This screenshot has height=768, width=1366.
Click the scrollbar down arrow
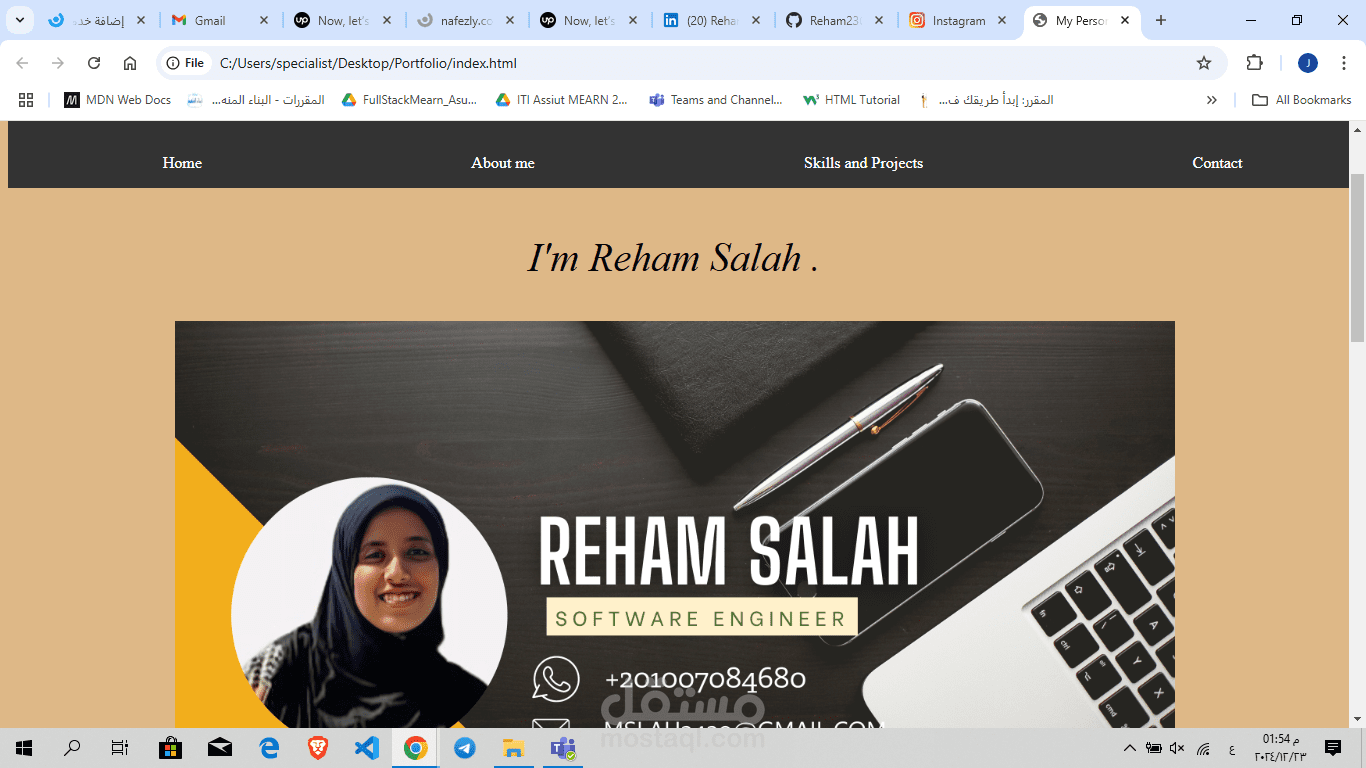click(1357, 719)
